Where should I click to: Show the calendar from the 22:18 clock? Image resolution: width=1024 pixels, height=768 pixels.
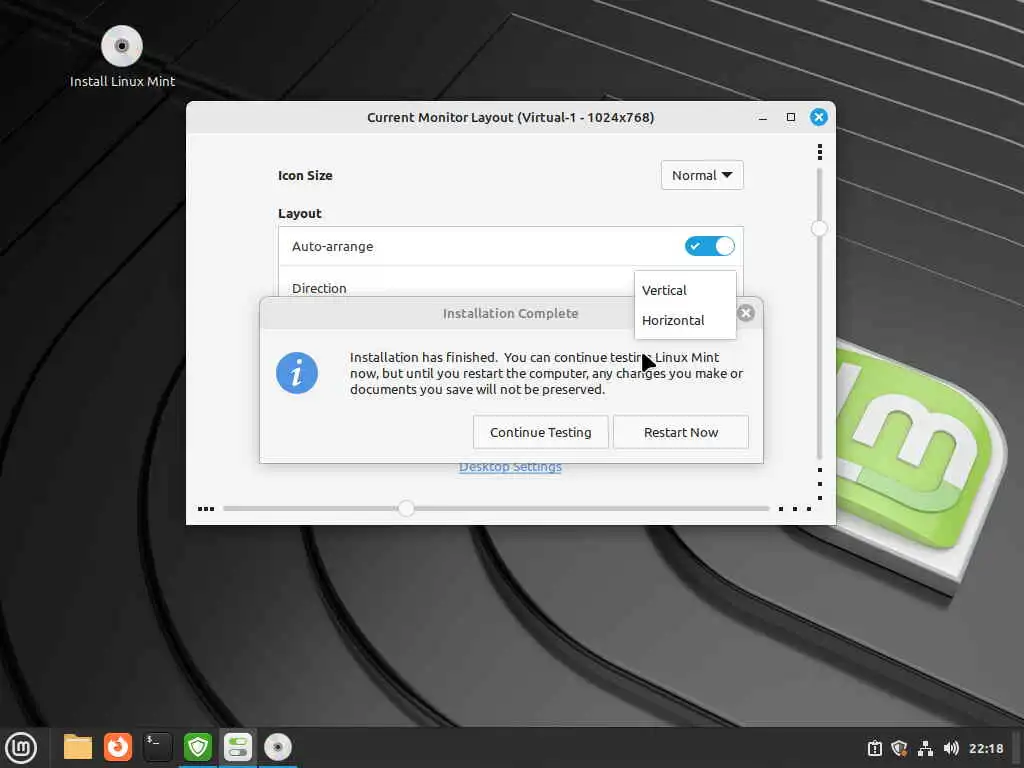985,748
